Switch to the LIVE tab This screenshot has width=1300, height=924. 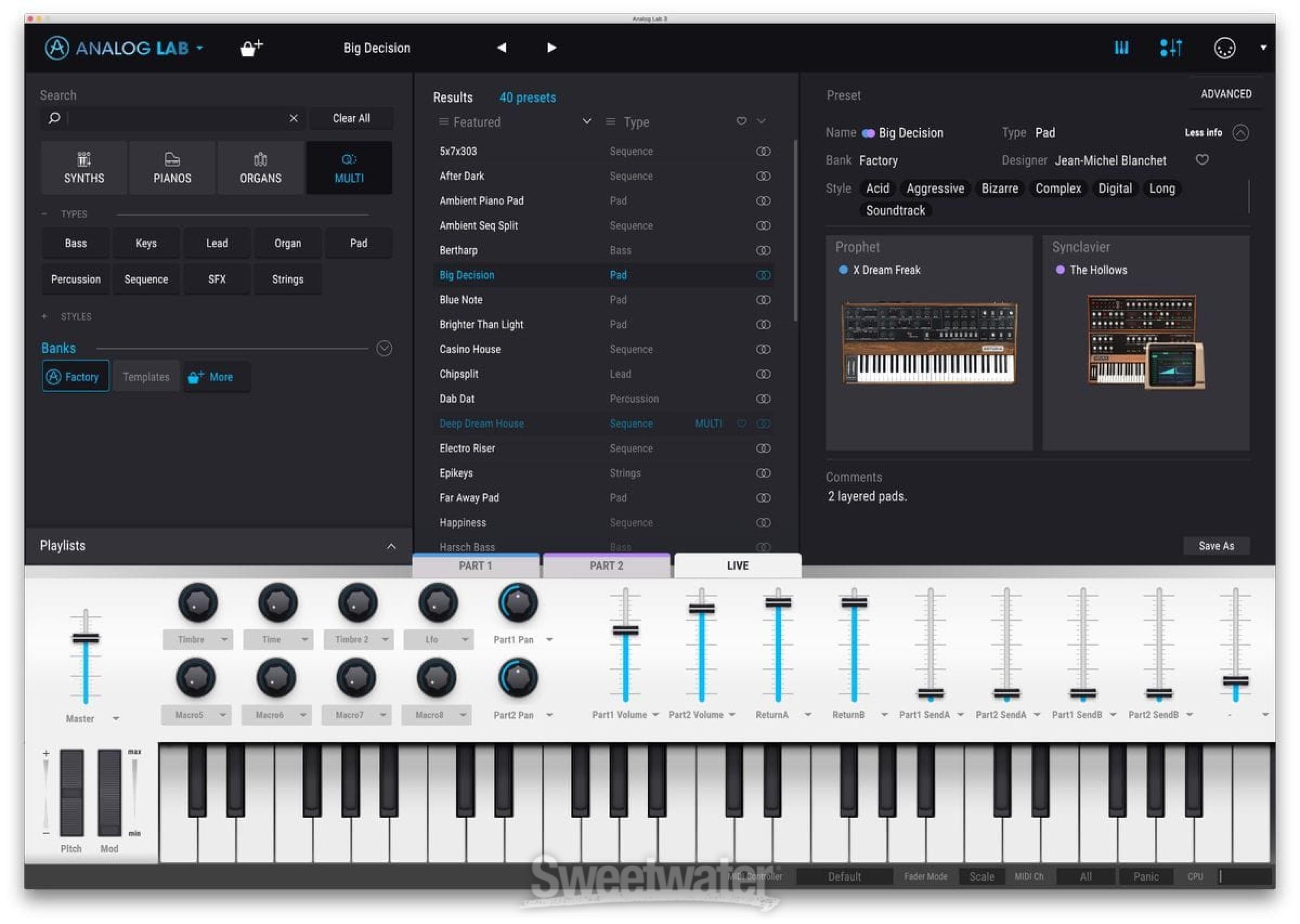click(x=738, y=566)
